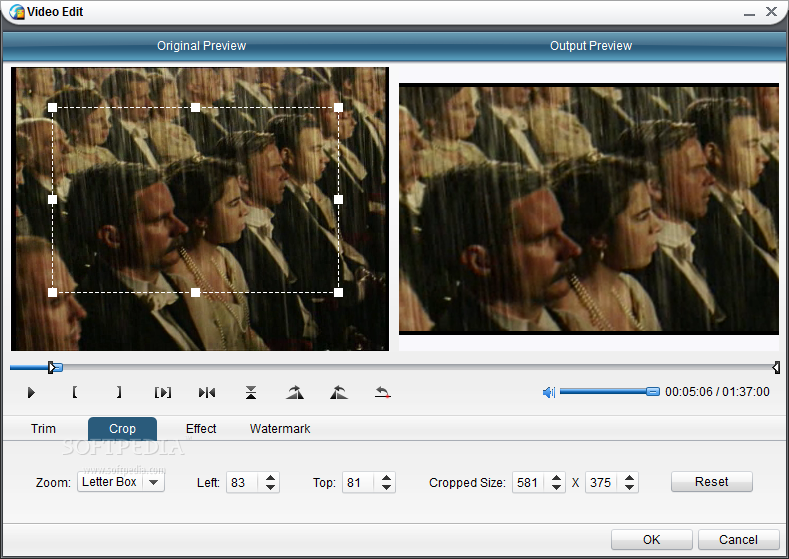The image size is (789, 559).
Task: Click the volume slider handle
Action: tap(653, 391)
